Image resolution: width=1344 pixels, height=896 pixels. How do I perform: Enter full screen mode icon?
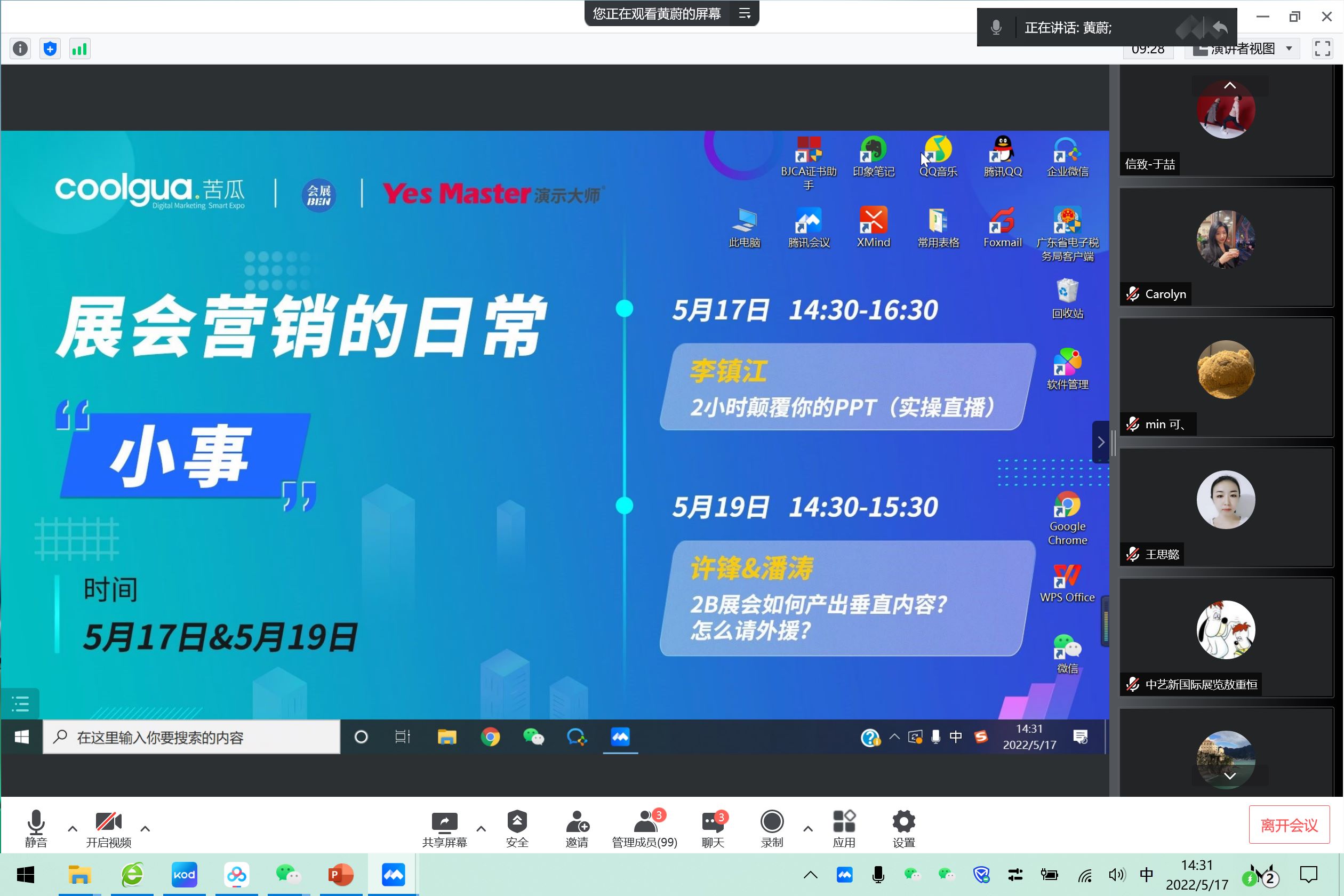pyautogui.click(x=1322, y=49)
